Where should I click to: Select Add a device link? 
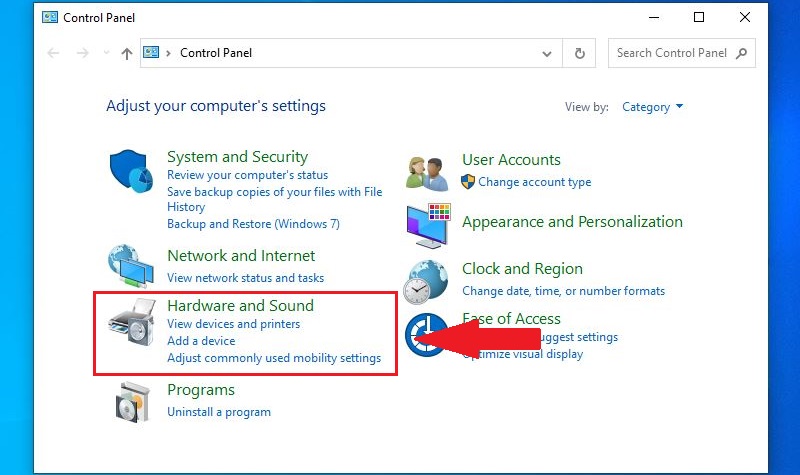pos(201,341)
